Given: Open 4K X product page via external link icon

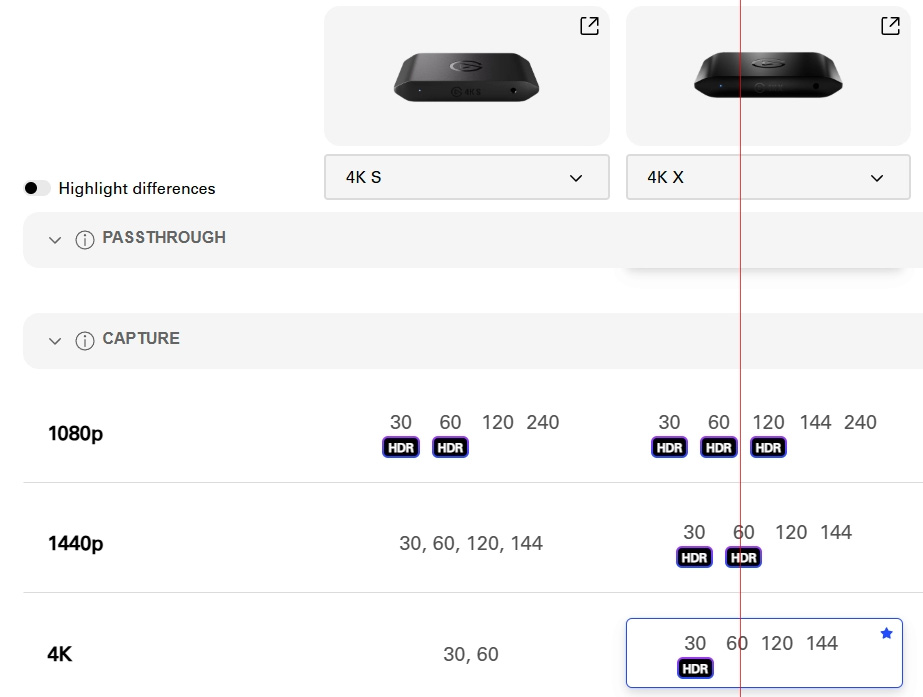Looking at the screenshot, I should (x=890, y=26).
